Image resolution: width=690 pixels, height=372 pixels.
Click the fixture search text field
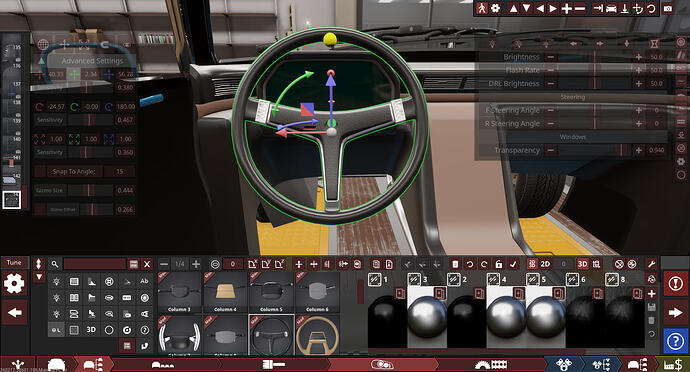(x=95, y=264)
